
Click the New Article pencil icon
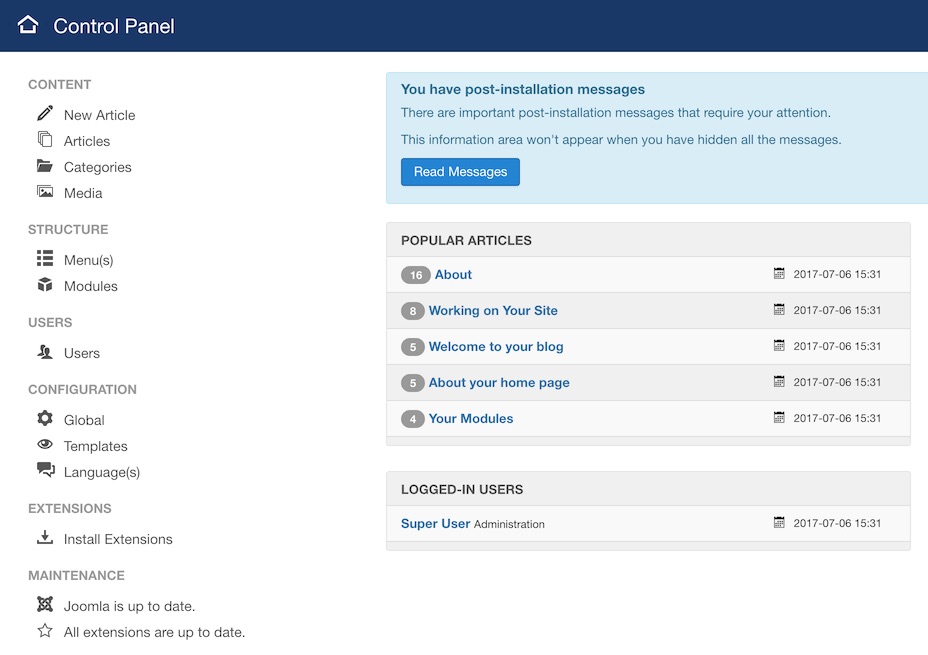pyautogui.click(x=45, y=113)
